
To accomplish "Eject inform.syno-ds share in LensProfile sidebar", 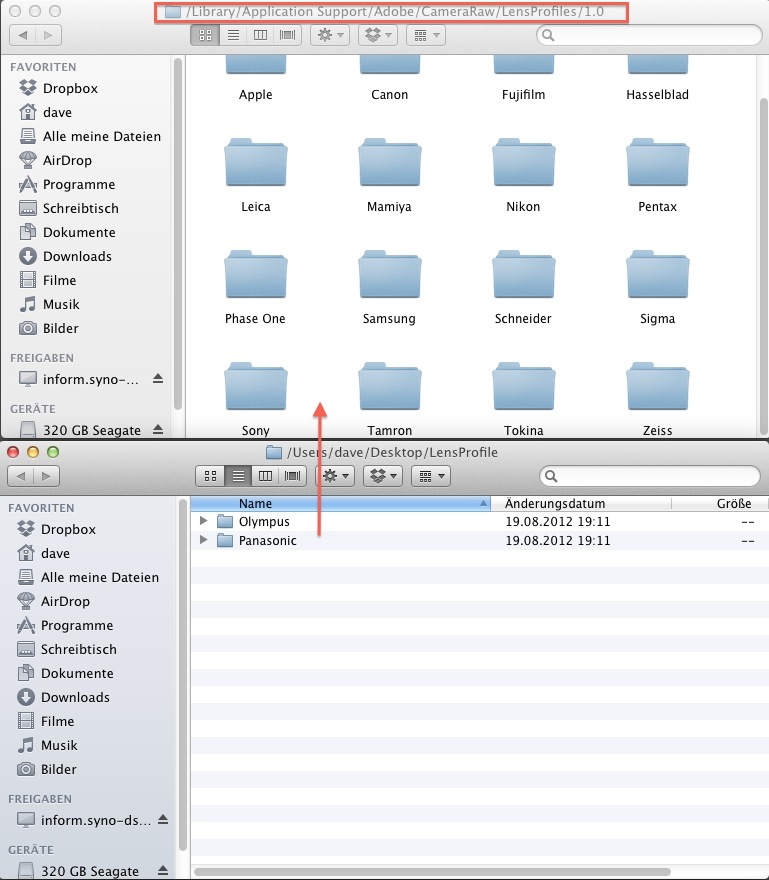I will 163,819.
